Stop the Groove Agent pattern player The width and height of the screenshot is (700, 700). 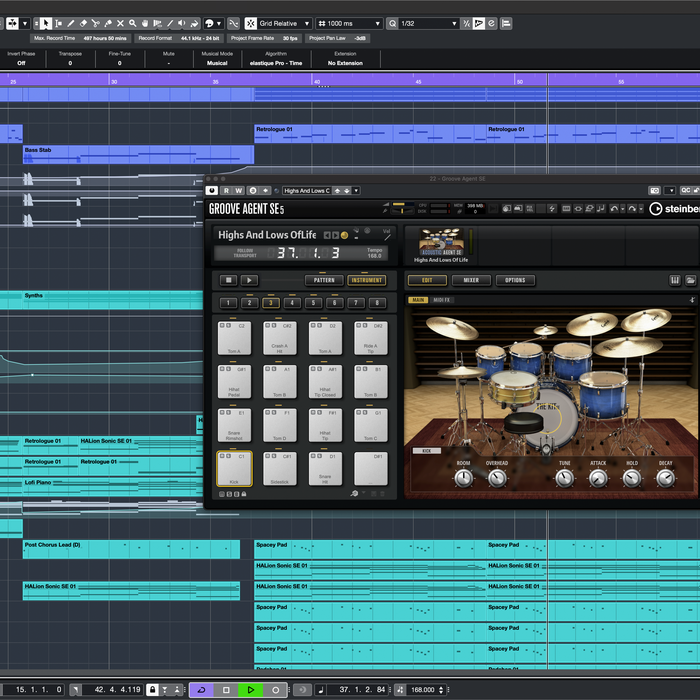pyautogui.click(x=229, y=280)
